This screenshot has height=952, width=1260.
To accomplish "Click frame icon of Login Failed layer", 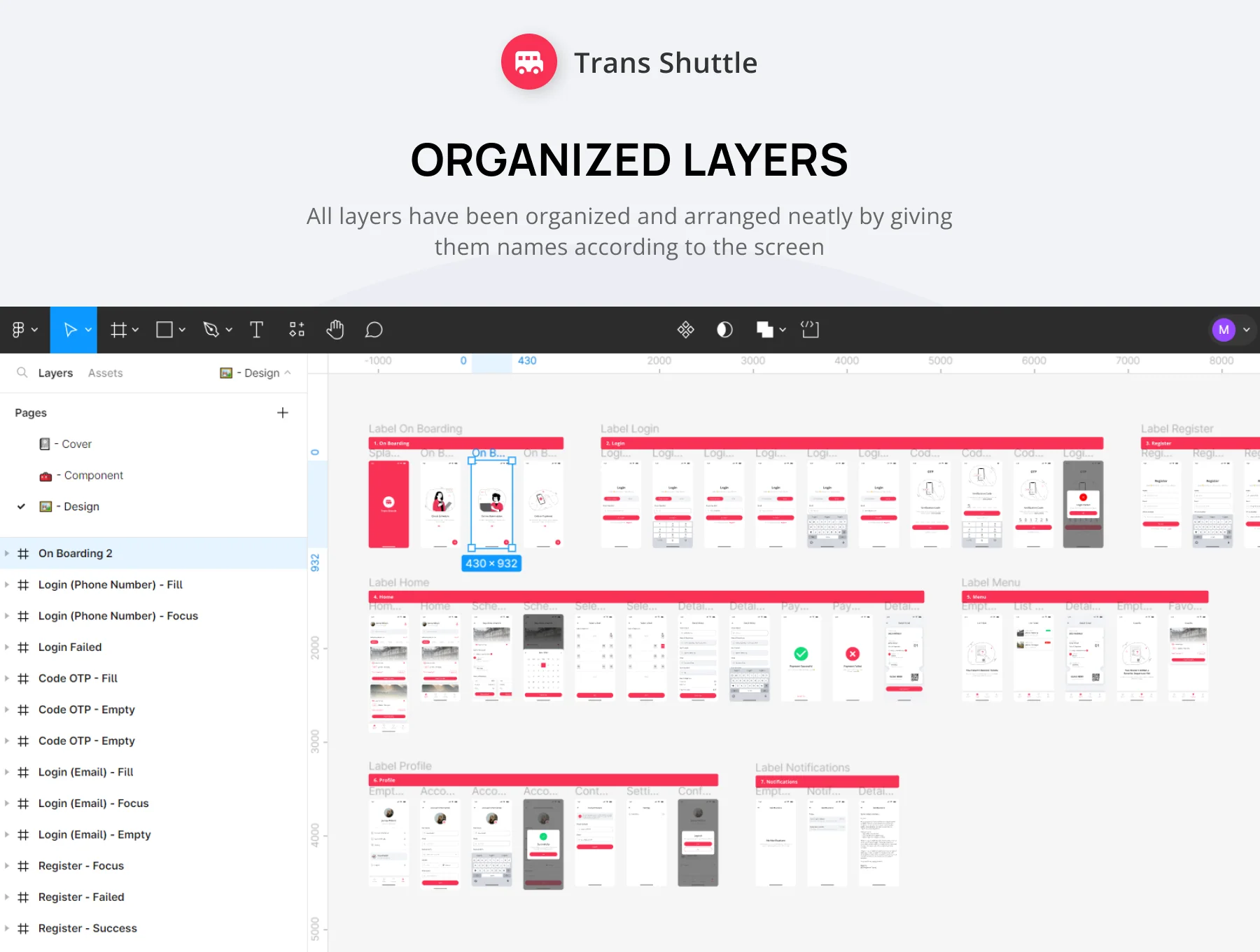I will 23,647.
